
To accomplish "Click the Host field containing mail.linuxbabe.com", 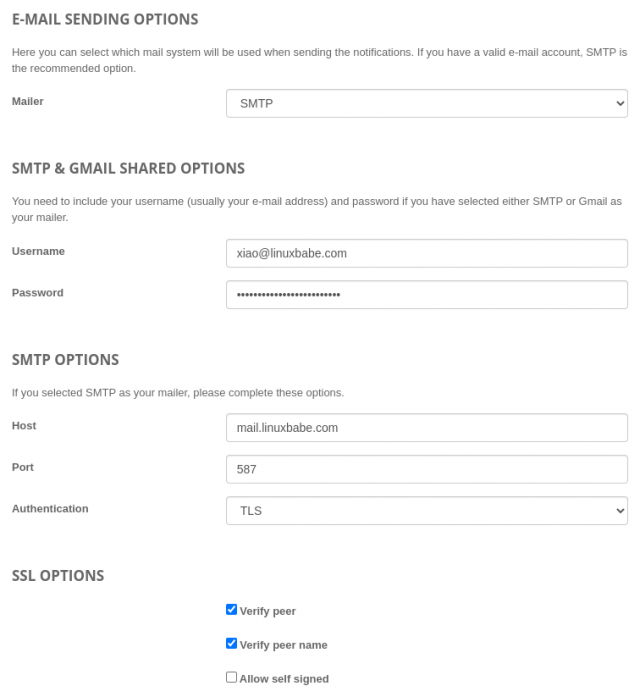I will click(426, 427).
